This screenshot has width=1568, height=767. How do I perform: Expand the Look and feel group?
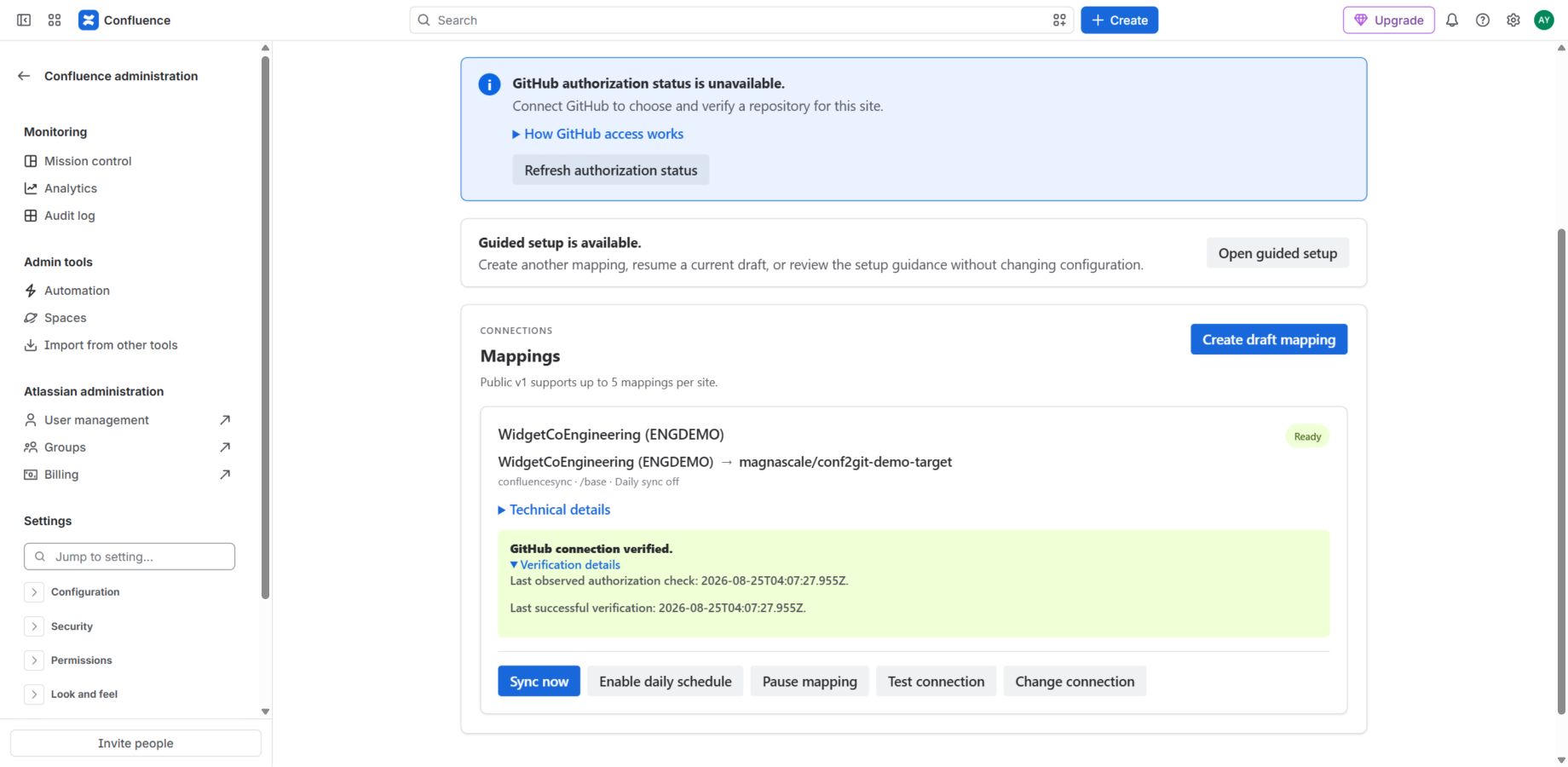coord(34,695)
